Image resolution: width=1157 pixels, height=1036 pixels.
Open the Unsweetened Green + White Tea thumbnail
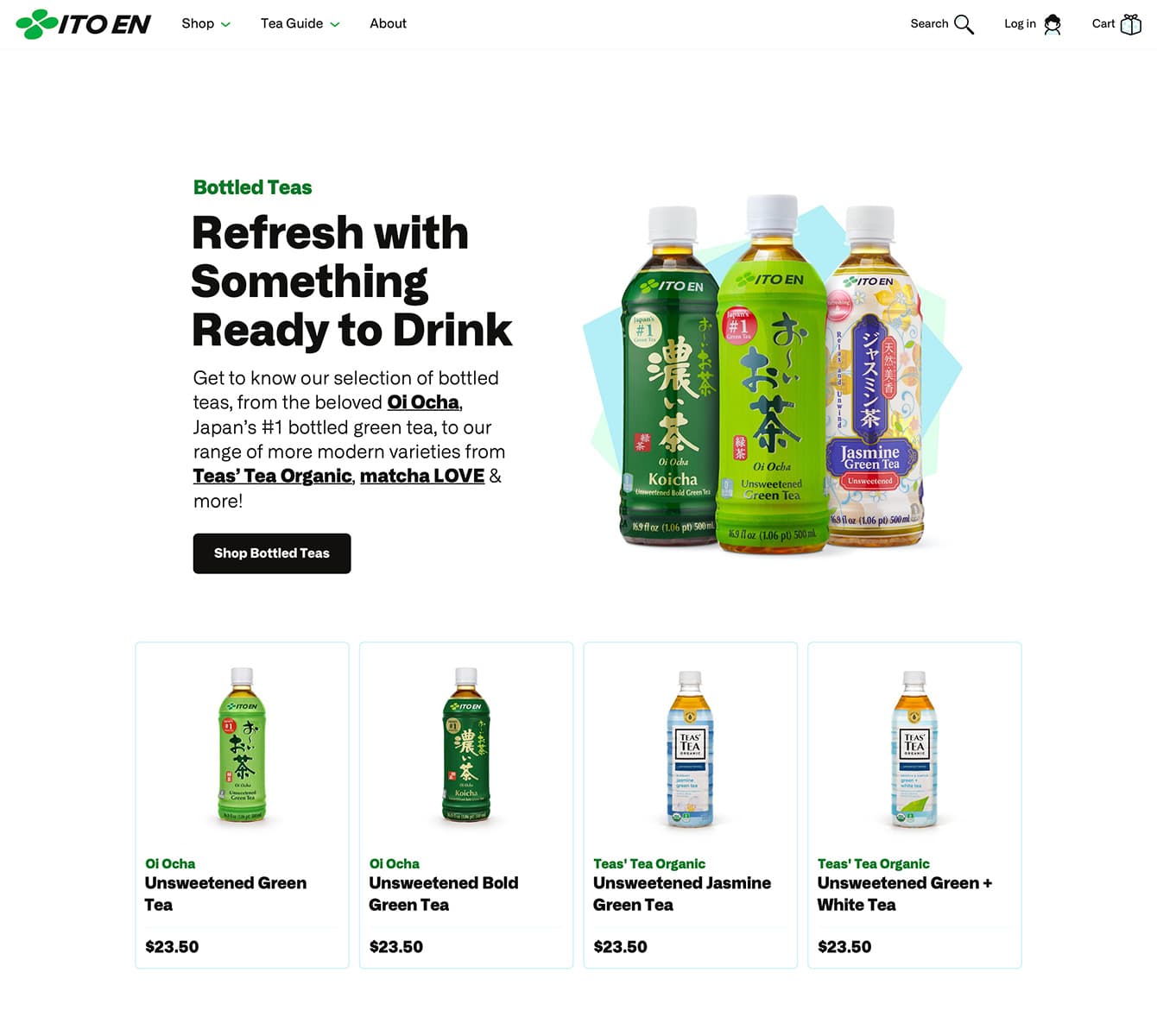click(x=914, y=748)
